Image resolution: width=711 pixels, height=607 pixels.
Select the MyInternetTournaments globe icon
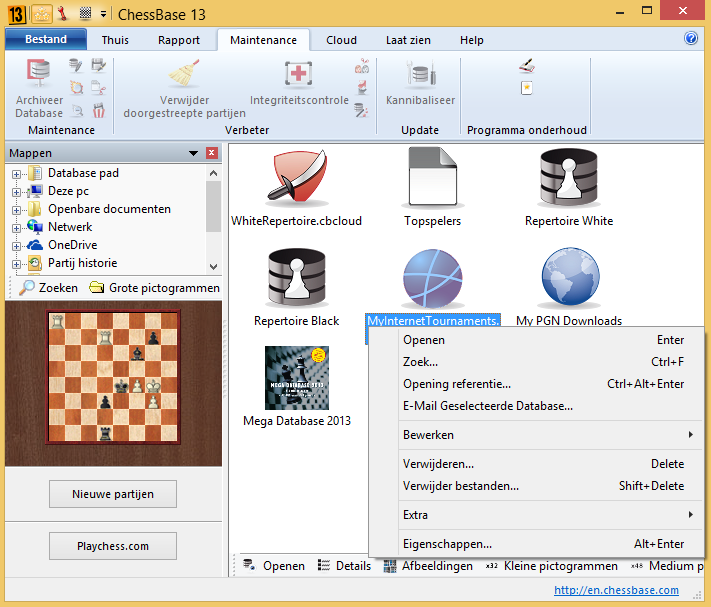point(433,278)
